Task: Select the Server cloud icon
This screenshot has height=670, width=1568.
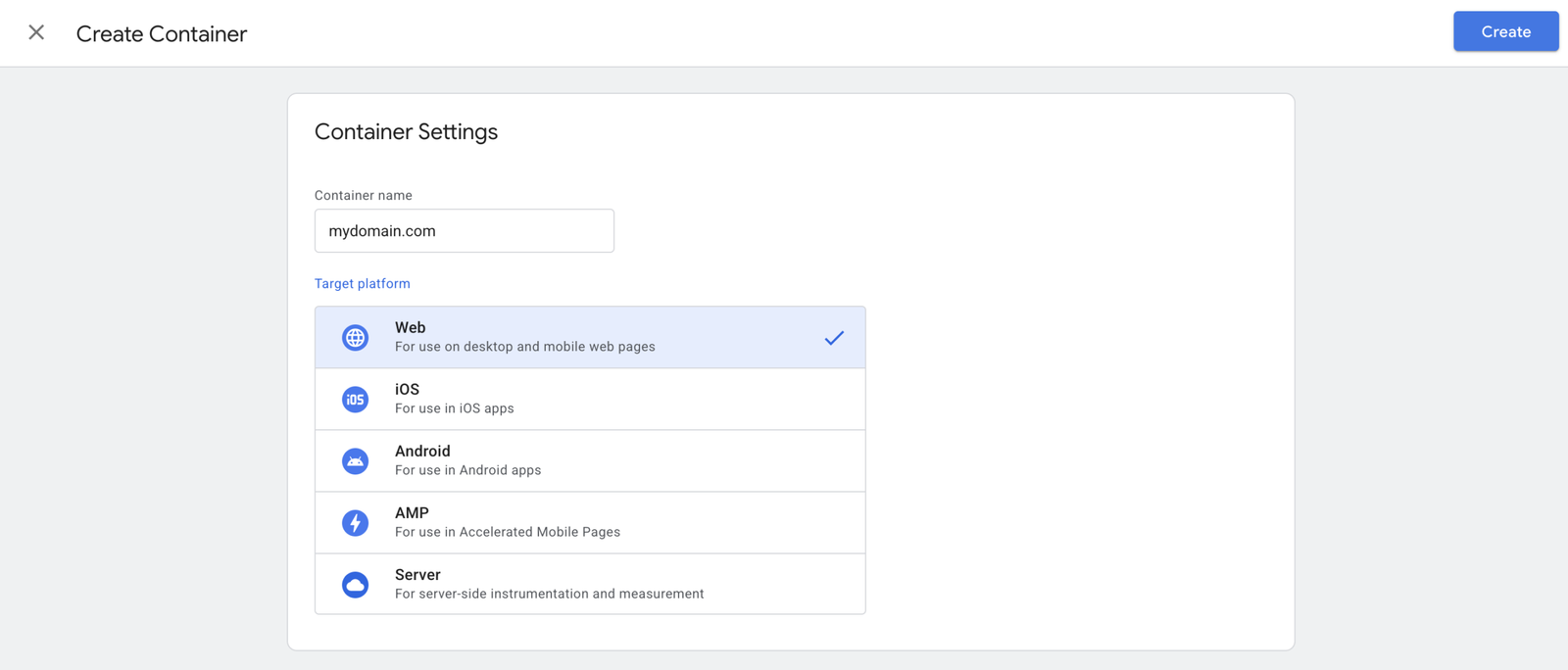Action: point(355,585)
